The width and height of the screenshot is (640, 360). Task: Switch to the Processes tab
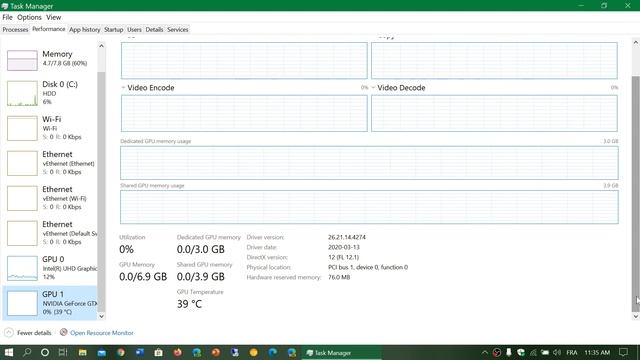15,29
